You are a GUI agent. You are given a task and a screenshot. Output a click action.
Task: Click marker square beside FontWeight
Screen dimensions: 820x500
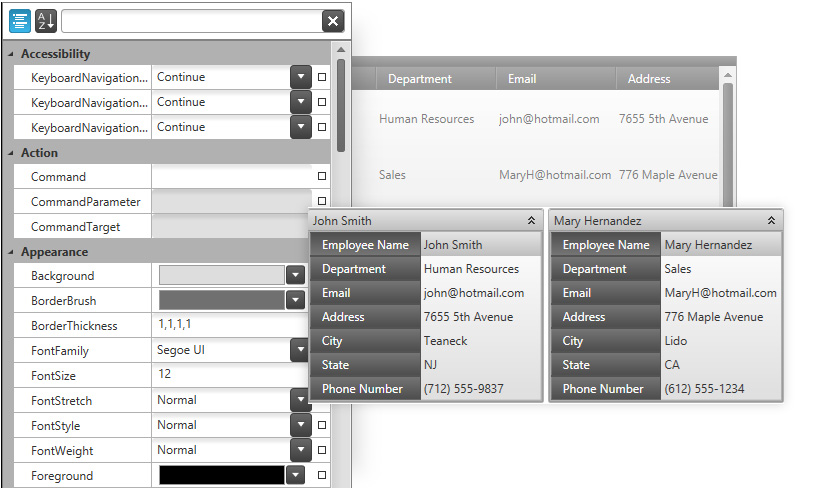pos(322,450)
